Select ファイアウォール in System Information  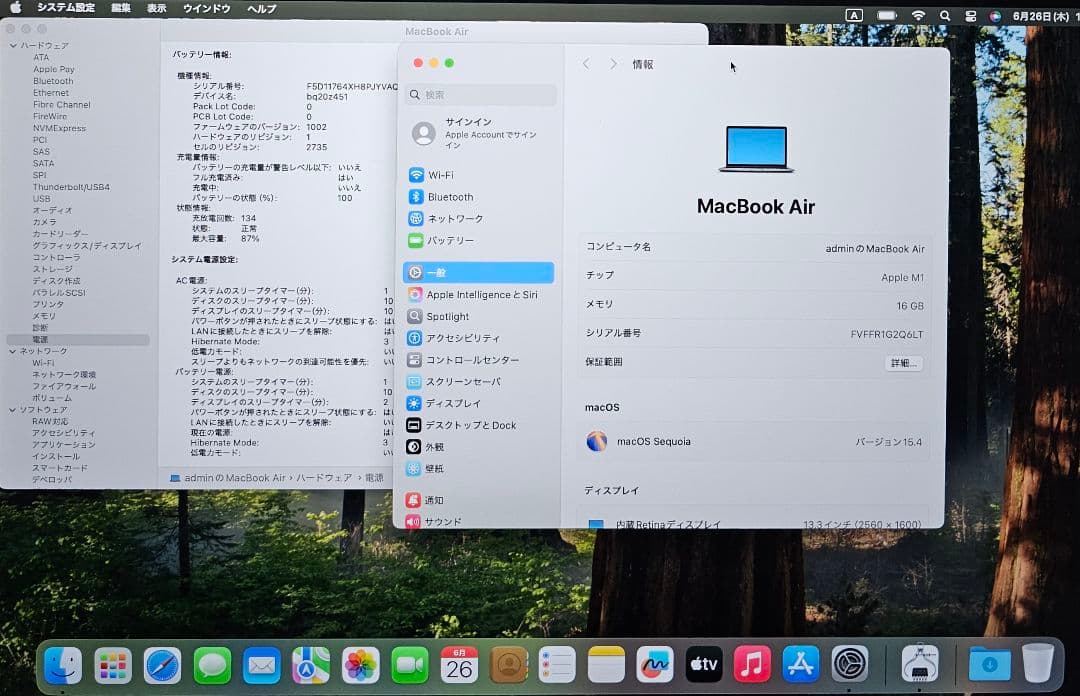64,387
